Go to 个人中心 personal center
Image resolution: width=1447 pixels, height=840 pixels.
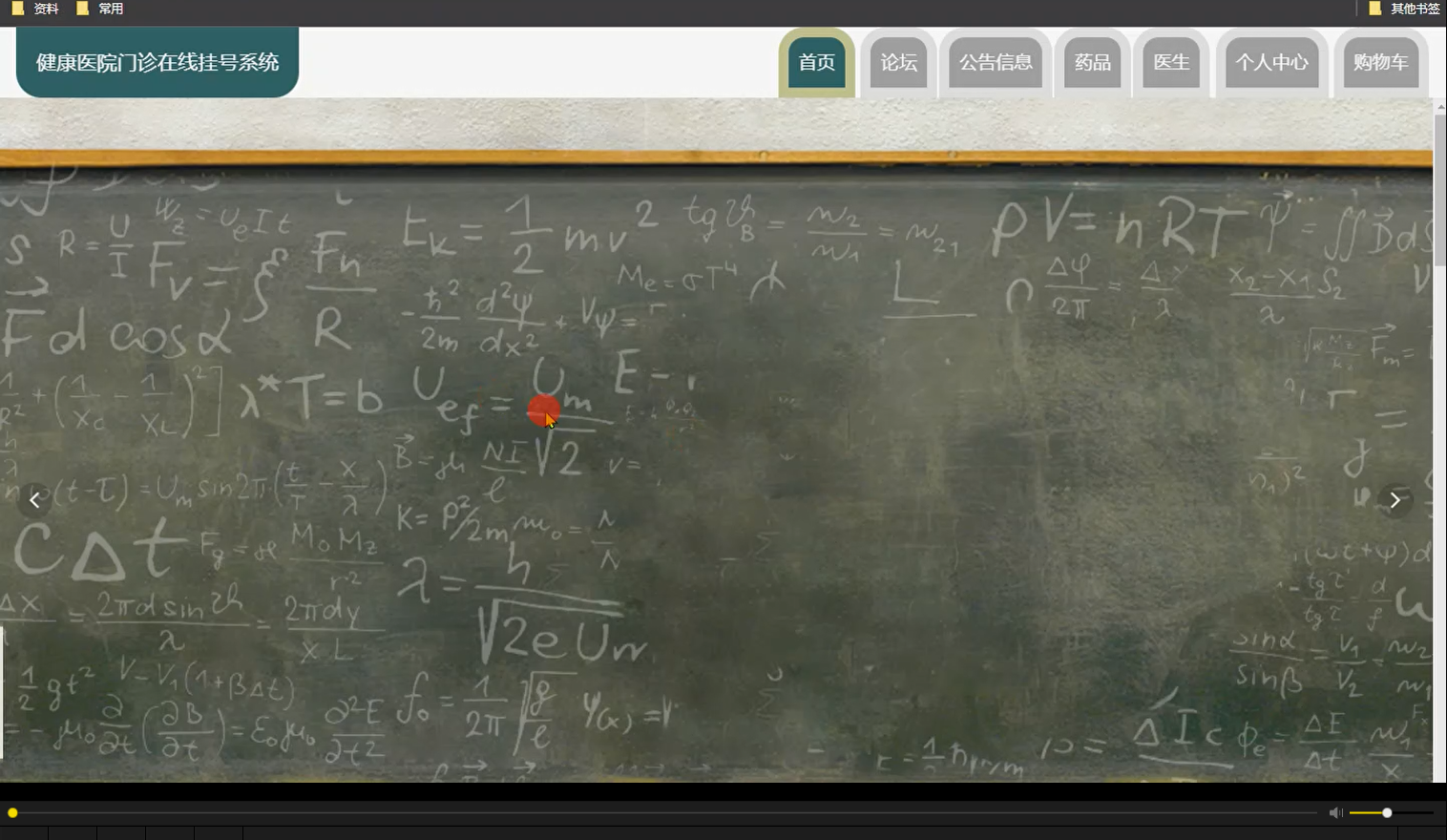[1271, 63]
